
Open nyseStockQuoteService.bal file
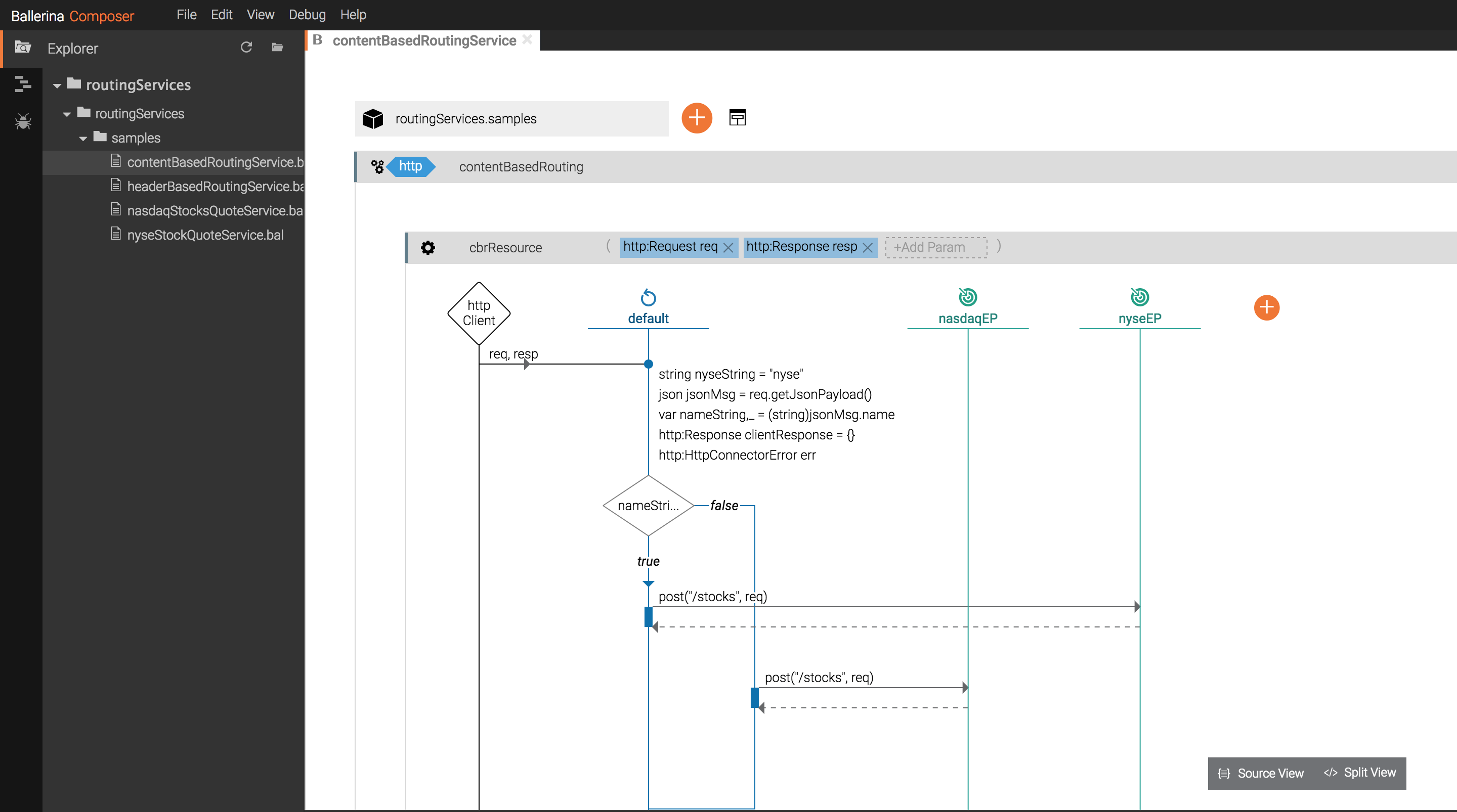click(205, 235)
